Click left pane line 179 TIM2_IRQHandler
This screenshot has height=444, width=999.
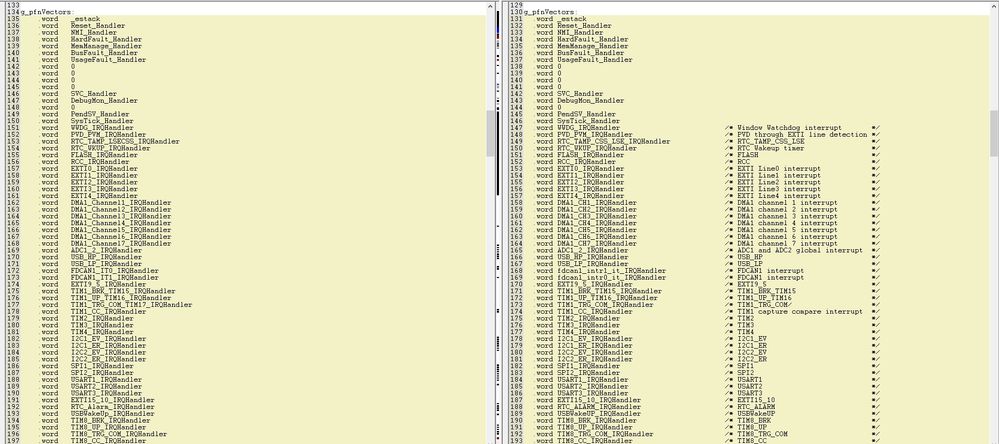click(102, 319)
